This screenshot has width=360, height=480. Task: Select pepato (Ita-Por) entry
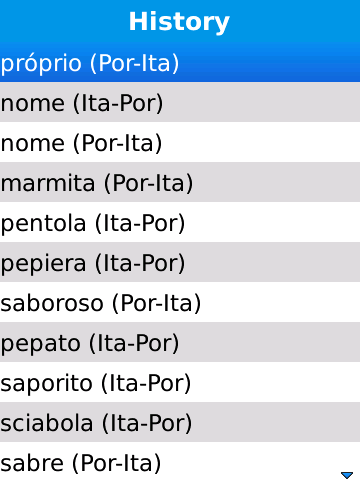point(180,342)
